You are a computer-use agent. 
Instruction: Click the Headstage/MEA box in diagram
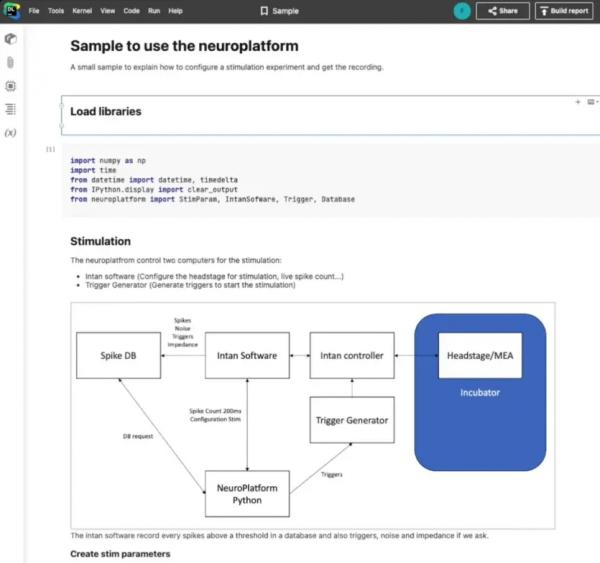[x=480, y=356]
